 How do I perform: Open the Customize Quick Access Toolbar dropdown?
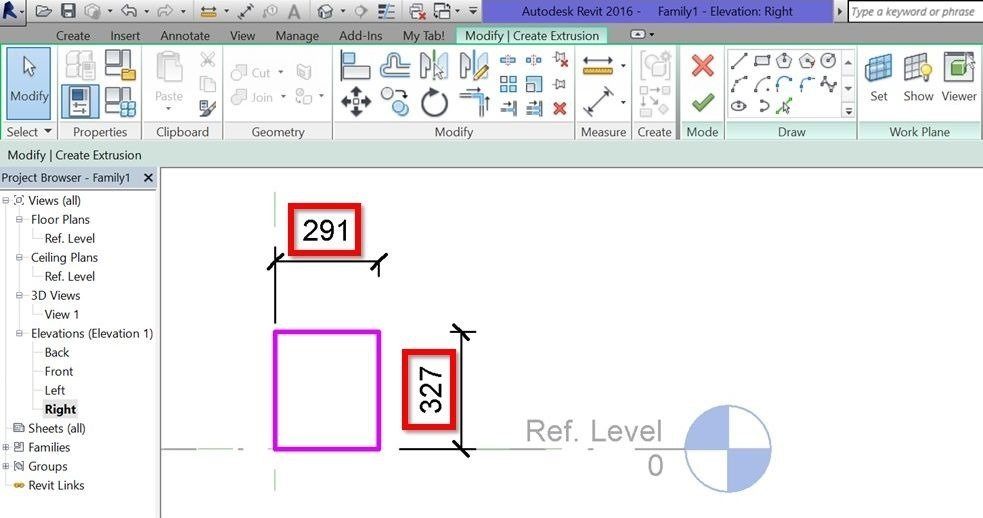pos(473,11)
